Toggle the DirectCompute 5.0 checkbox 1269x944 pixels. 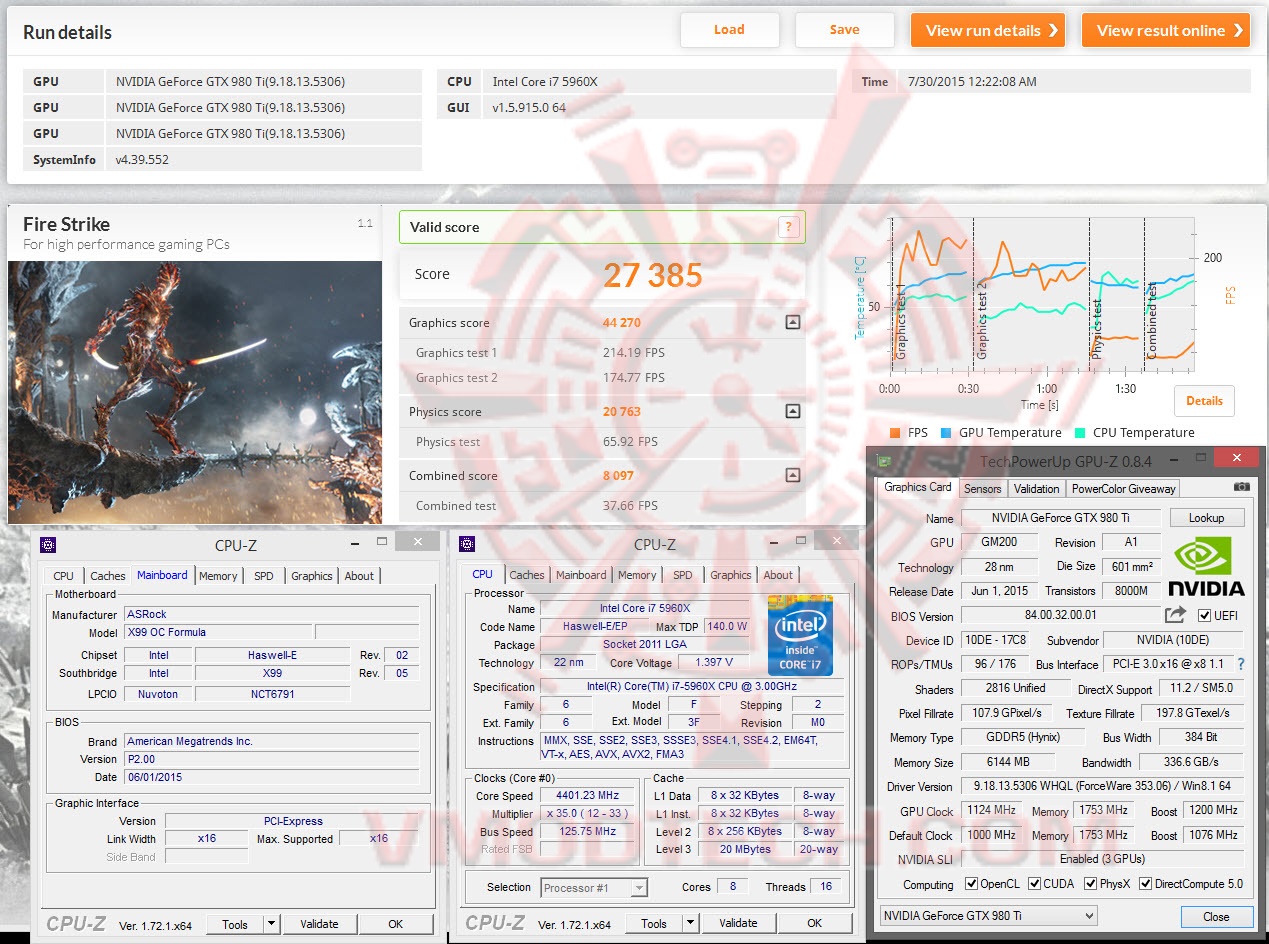[x=1144, y=884]
